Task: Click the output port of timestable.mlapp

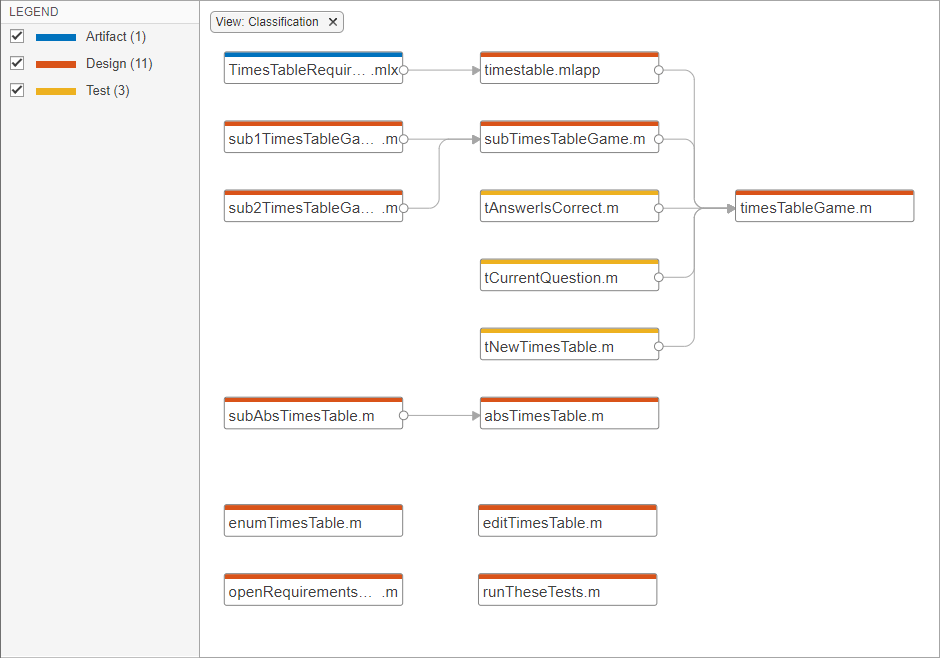Action: 659,70
